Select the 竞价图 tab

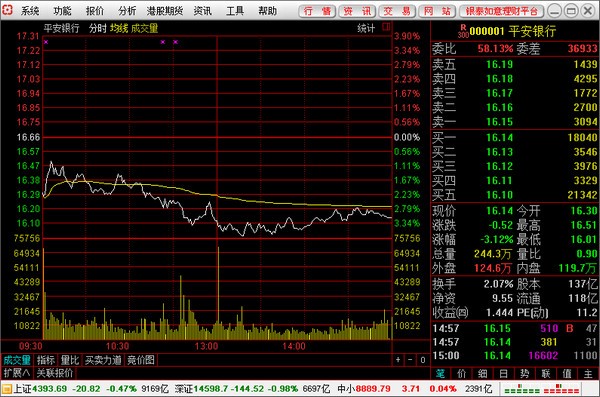click(140, 360)
